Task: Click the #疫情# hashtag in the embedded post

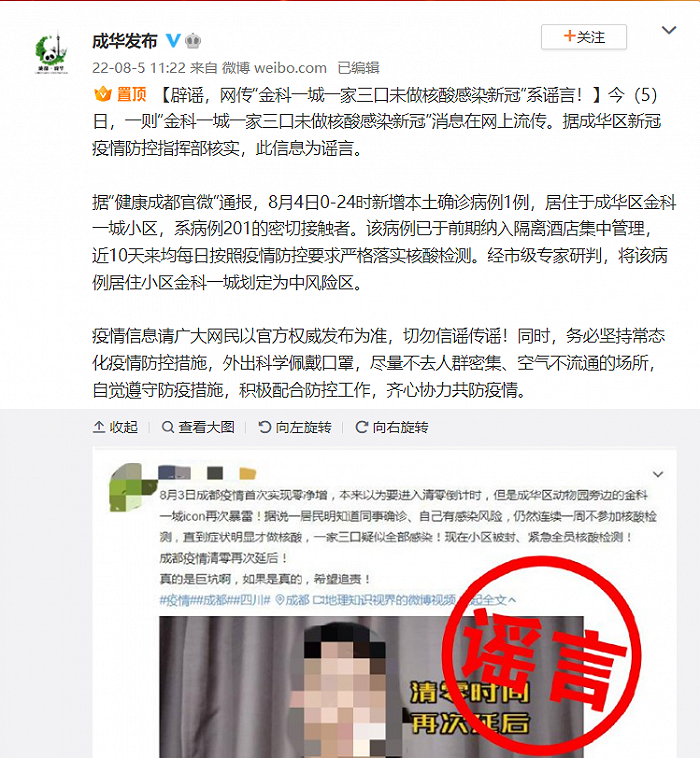Action: 177,600
